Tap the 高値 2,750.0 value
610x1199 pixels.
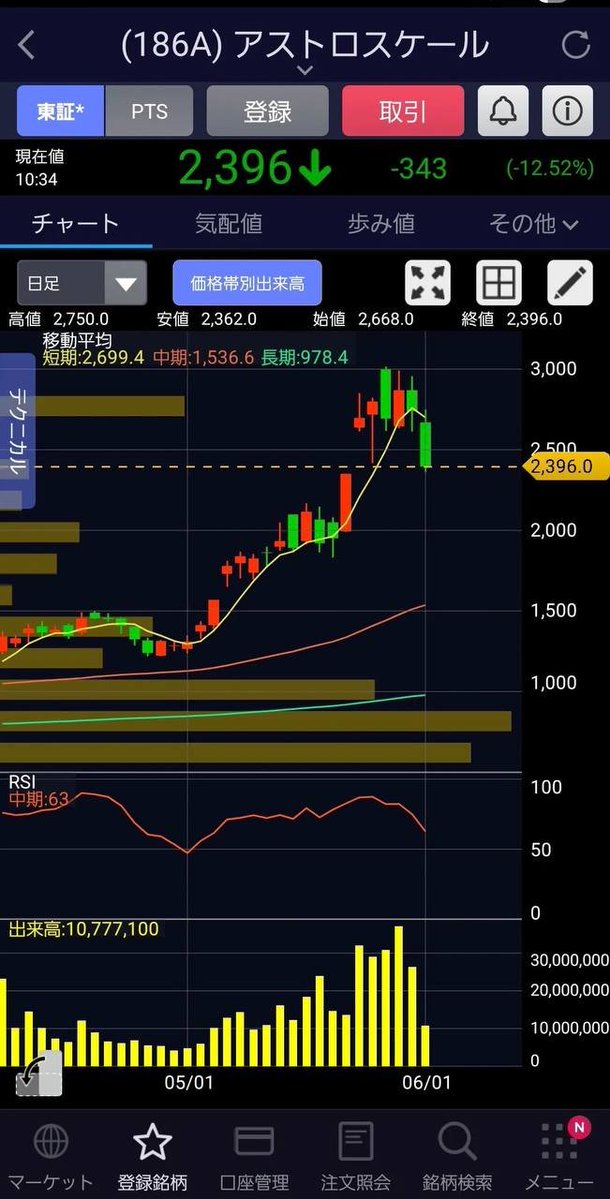[58, 319]
